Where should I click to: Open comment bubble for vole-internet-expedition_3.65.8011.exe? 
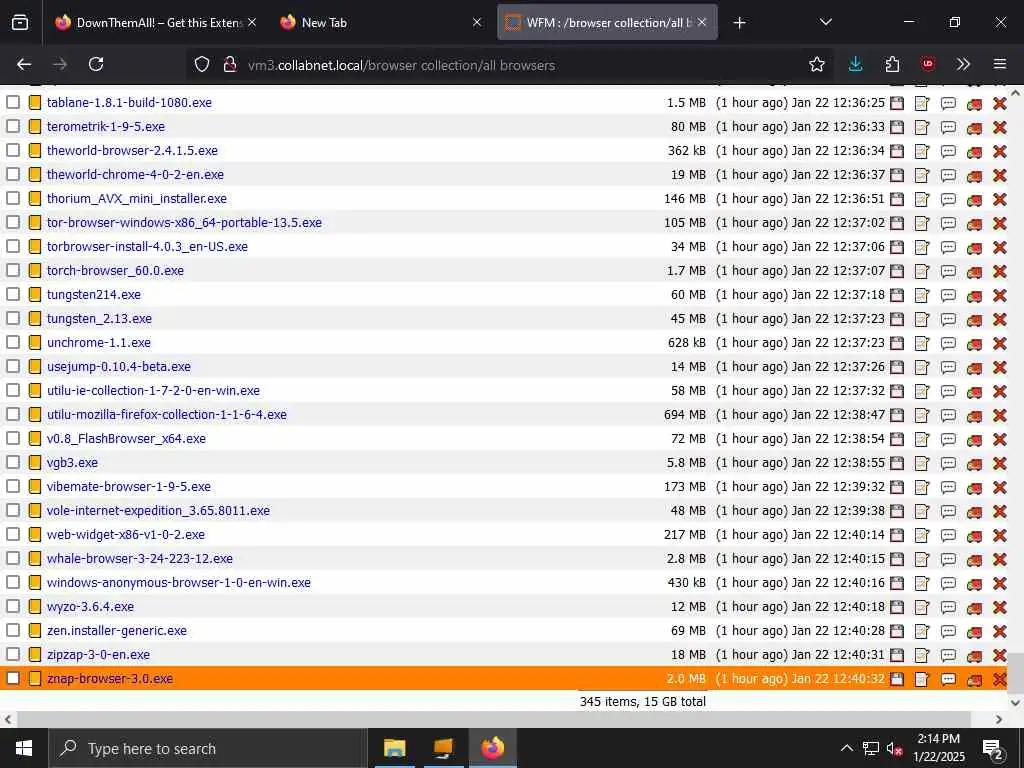pyautogui.click(x=948, y=511)
